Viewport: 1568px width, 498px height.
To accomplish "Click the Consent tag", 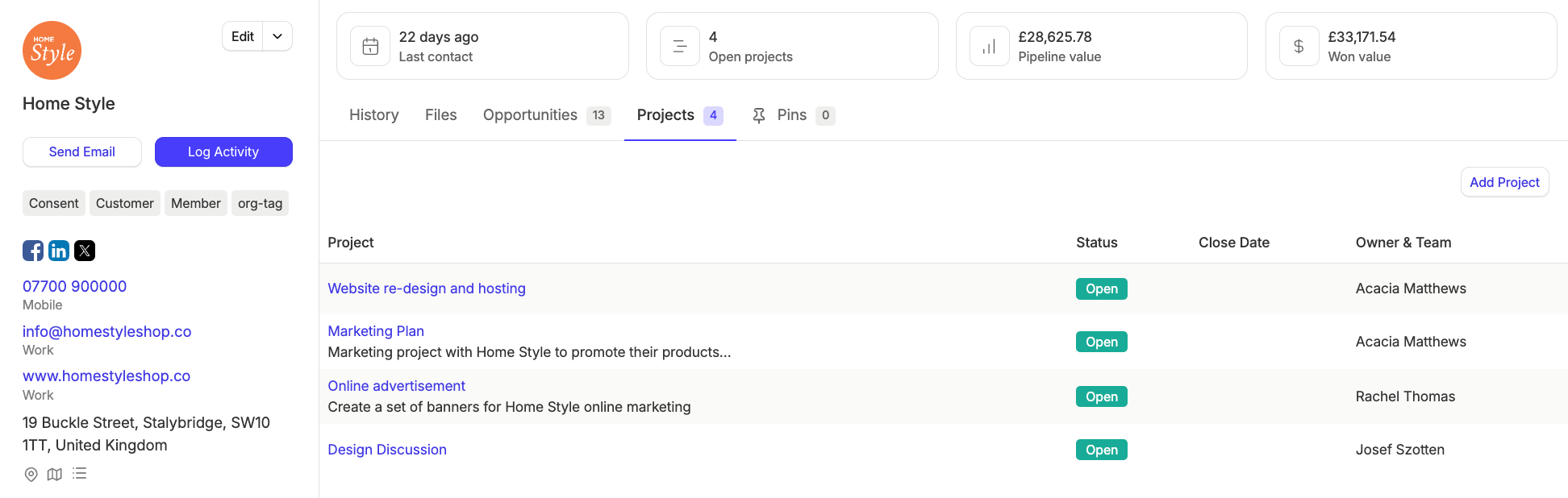I will tap(54, 203).
